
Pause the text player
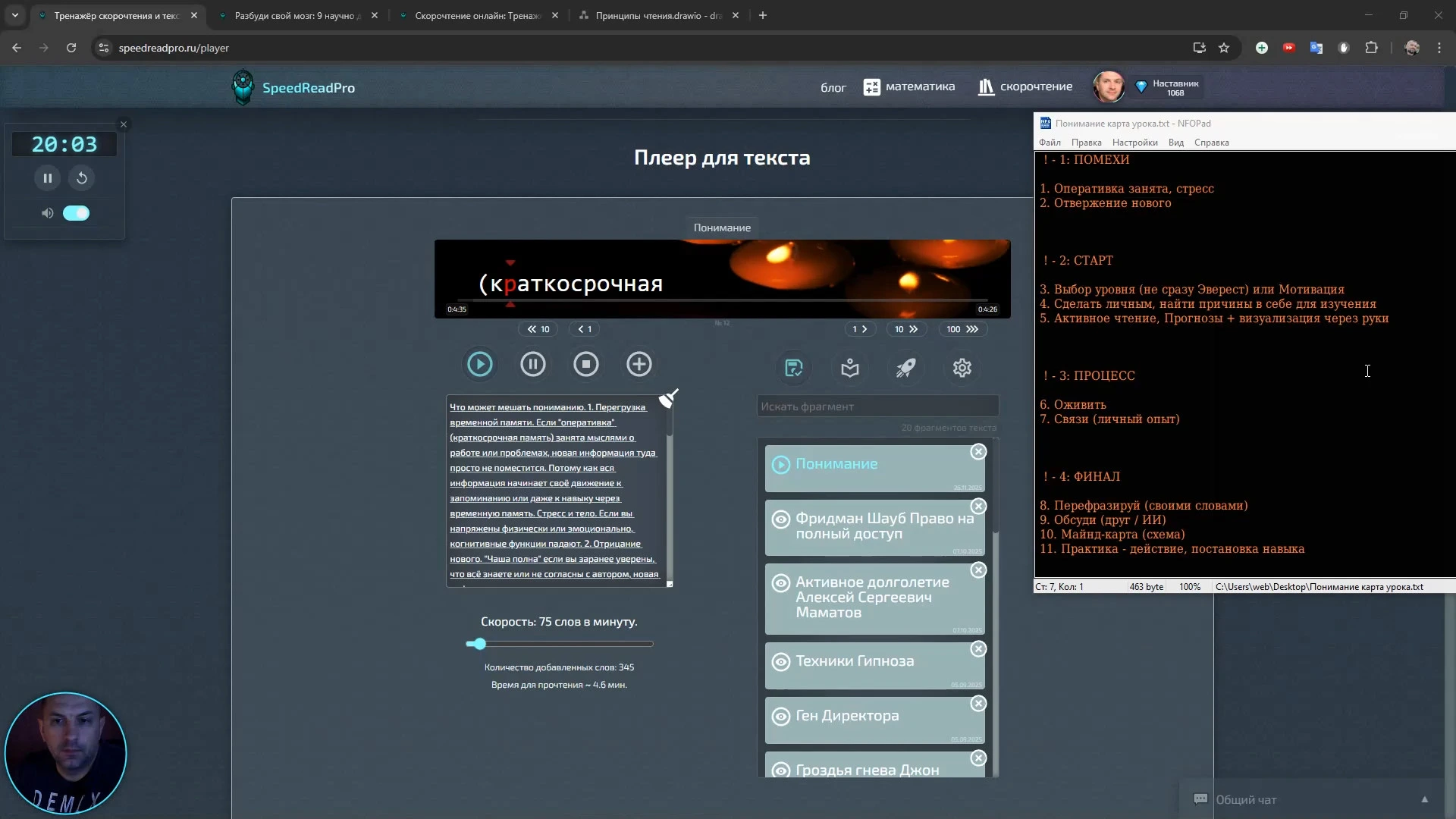533,365
